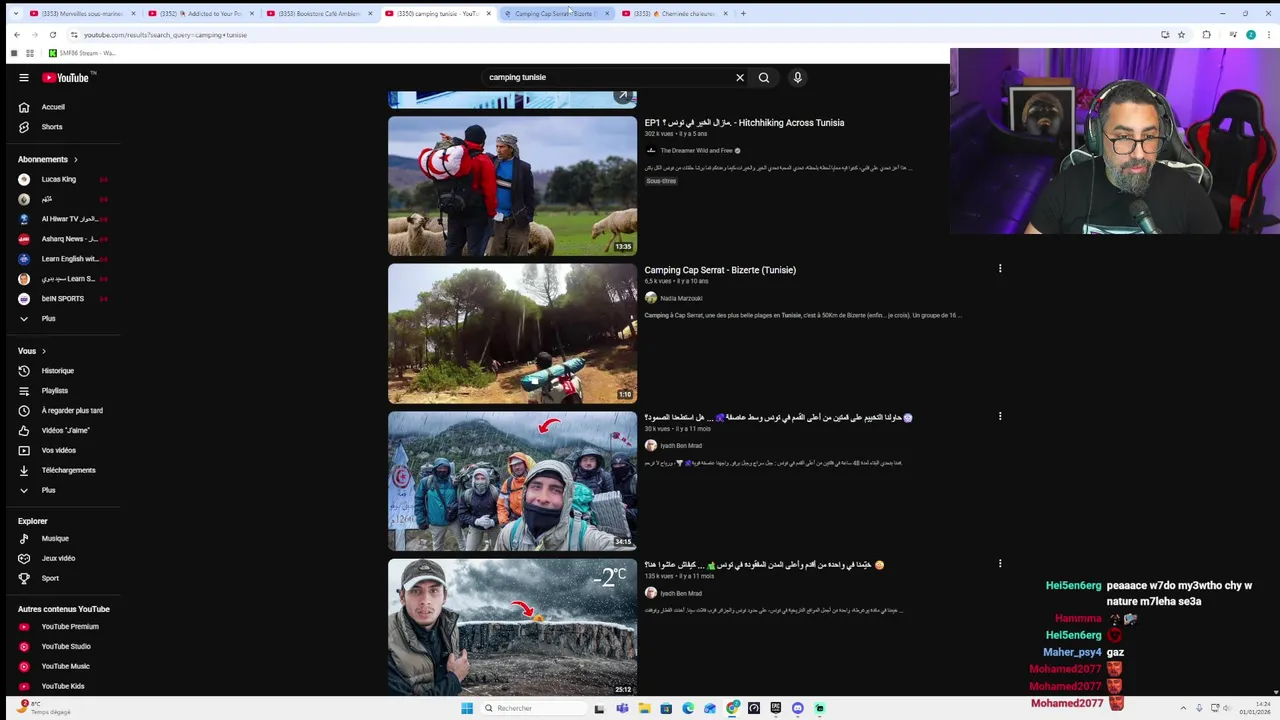1280x720 pixels.
Task: Open YouTube Kids link
Action: pyautogui.click(x=62, y=686)
